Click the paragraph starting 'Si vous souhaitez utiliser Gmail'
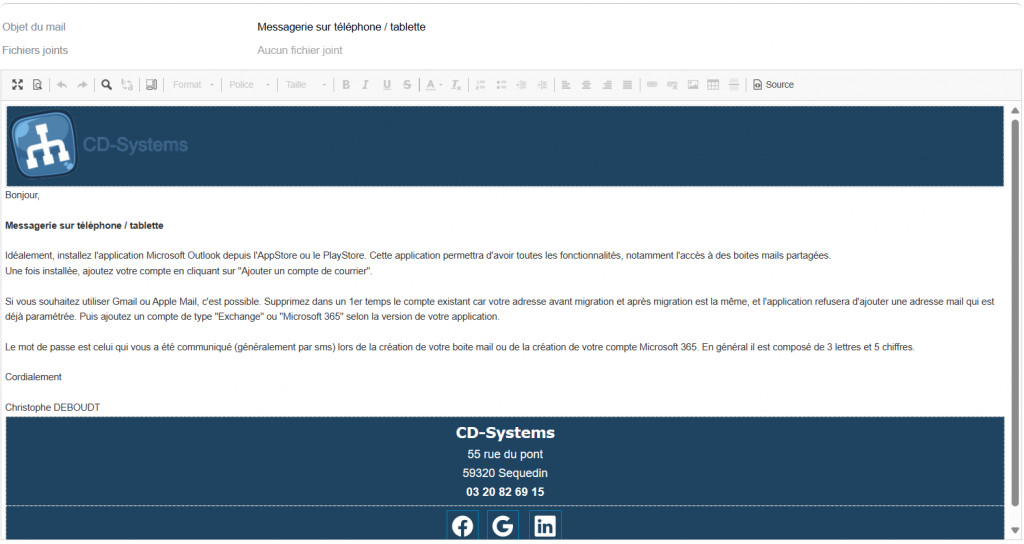 (500, 309)
